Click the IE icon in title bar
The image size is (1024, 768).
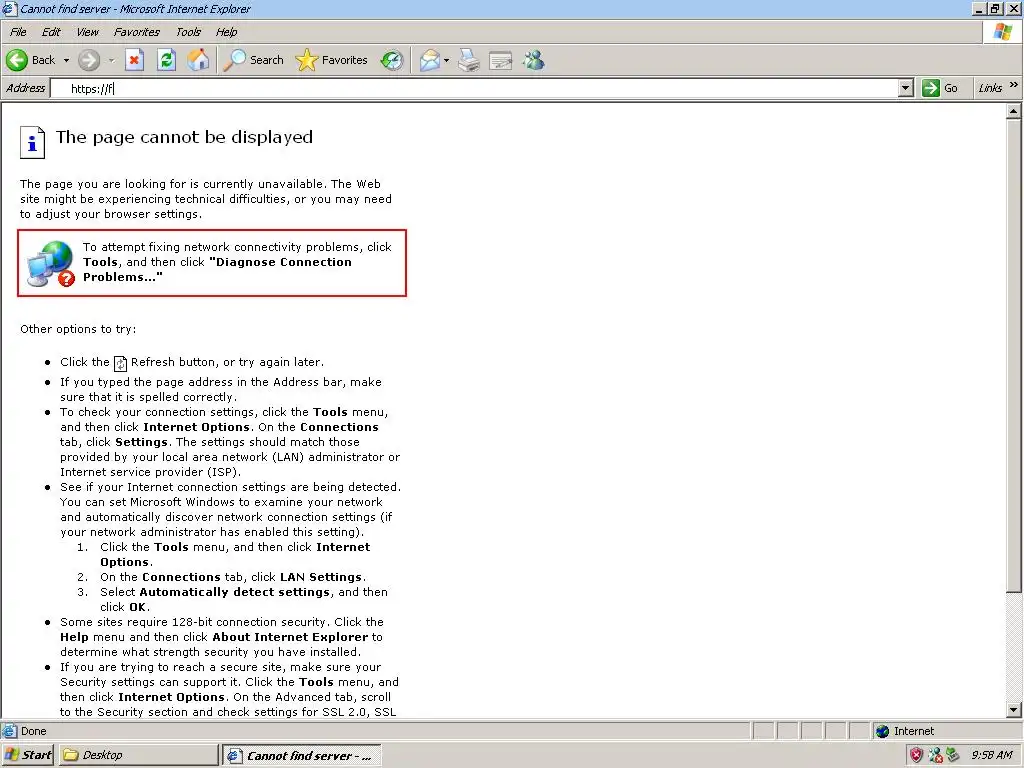pos(8,8)
